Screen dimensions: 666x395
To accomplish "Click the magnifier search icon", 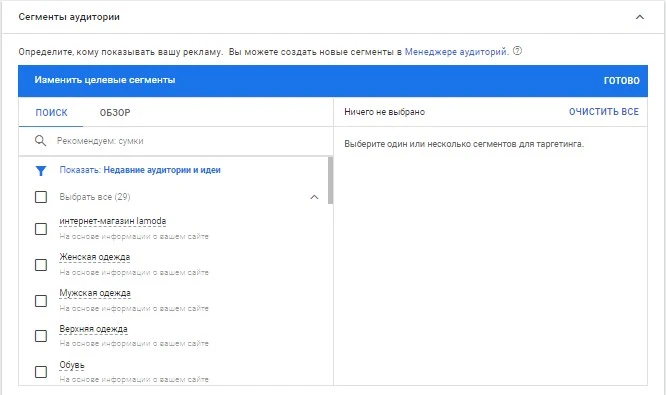I will pyautogui.click(x=40, y=141).
